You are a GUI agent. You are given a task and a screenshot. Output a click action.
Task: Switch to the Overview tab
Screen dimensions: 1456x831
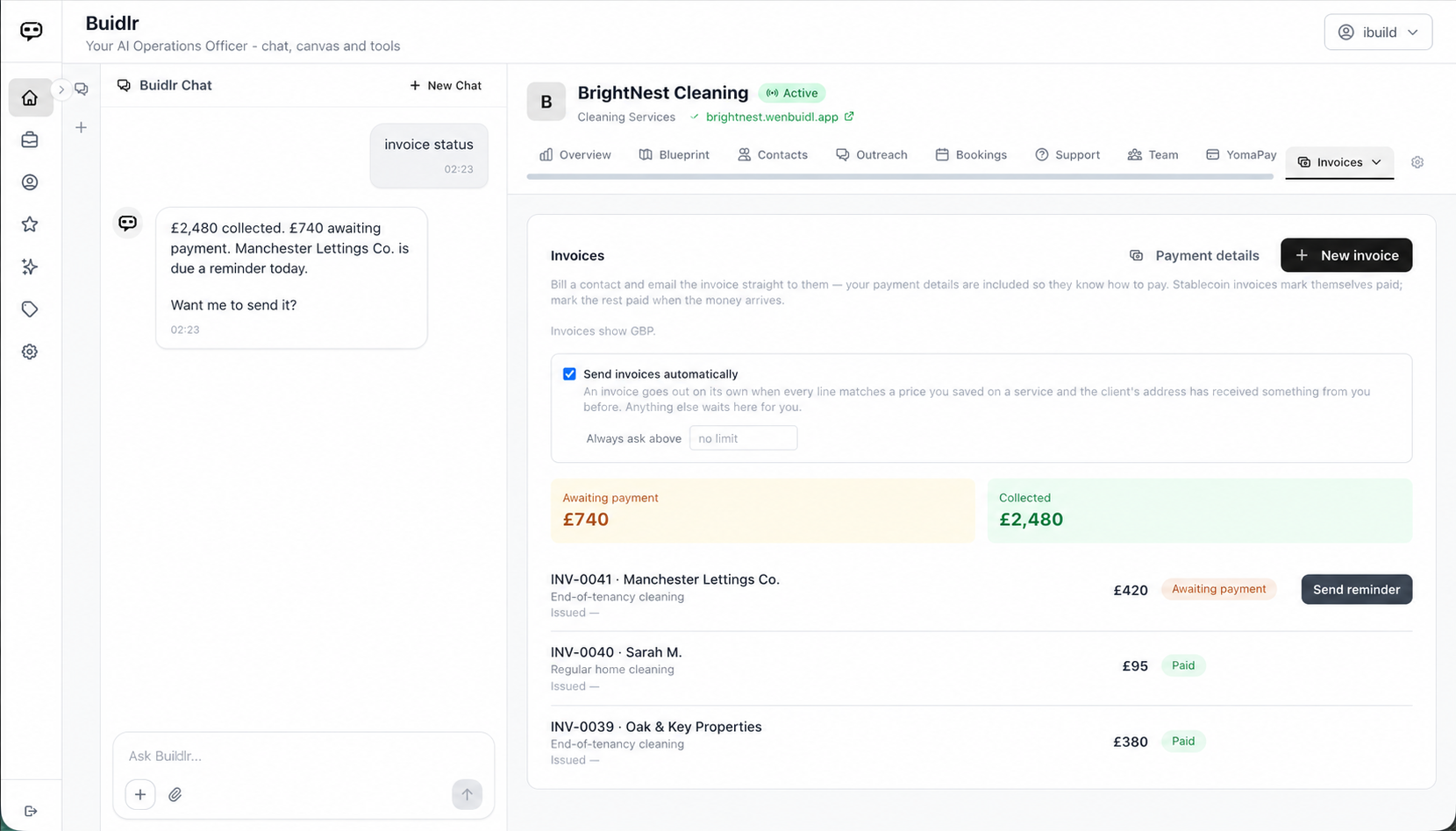coord(575,155)
